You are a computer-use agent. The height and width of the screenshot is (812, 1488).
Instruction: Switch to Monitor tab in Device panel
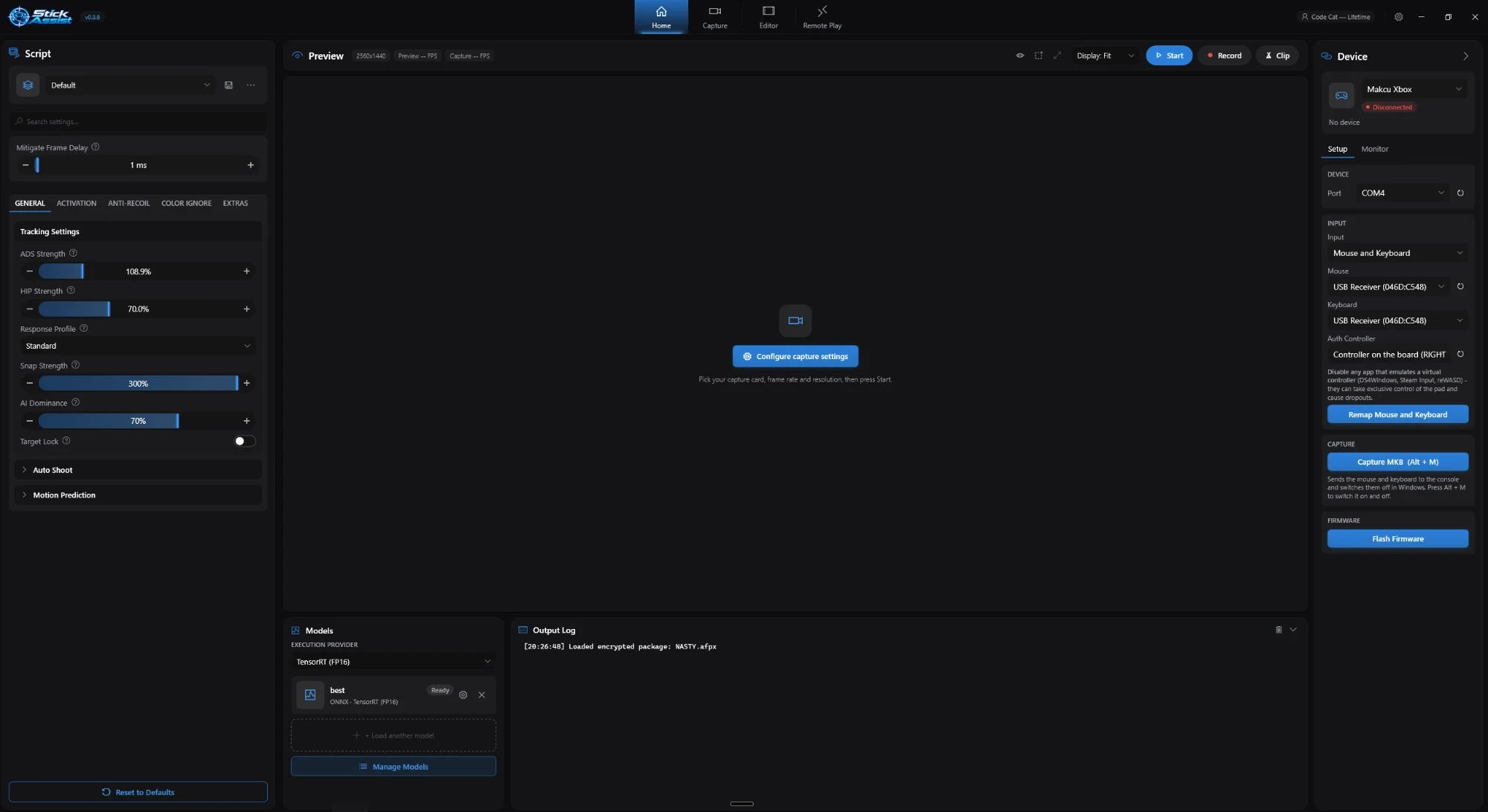coord(1374,149)
